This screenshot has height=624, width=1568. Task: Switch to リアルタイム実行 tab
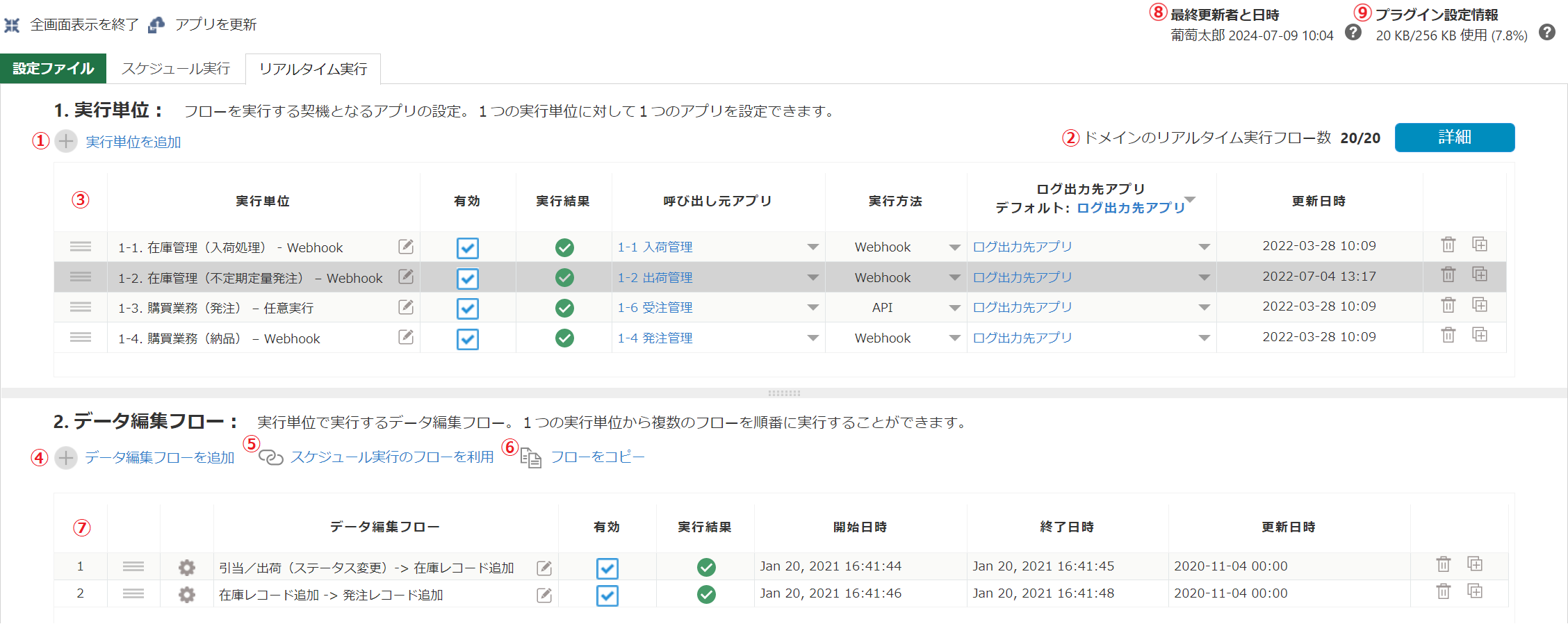(x=313, y=69)
